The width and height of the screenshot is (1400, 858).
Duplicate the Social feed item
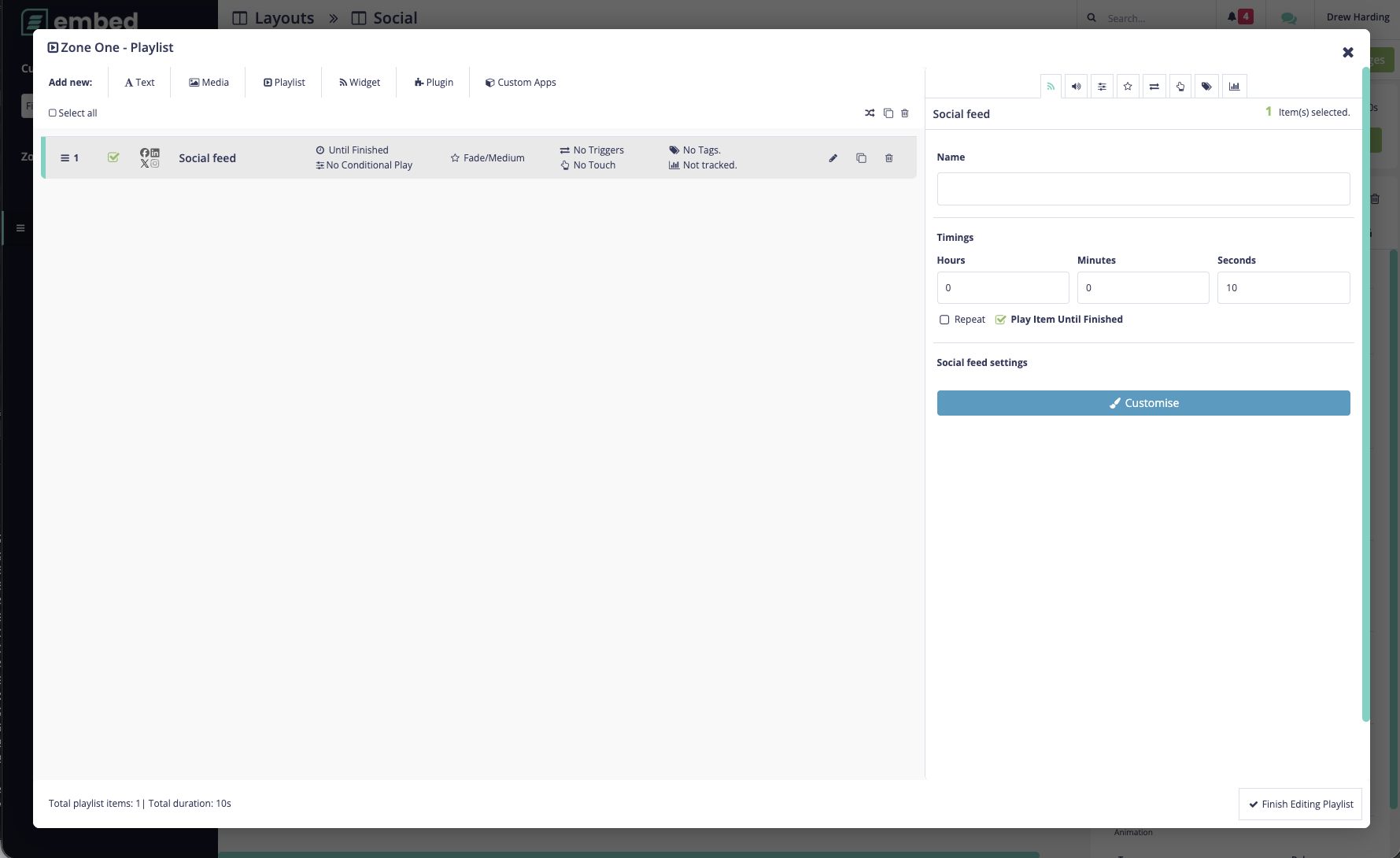tap(861, 157)
